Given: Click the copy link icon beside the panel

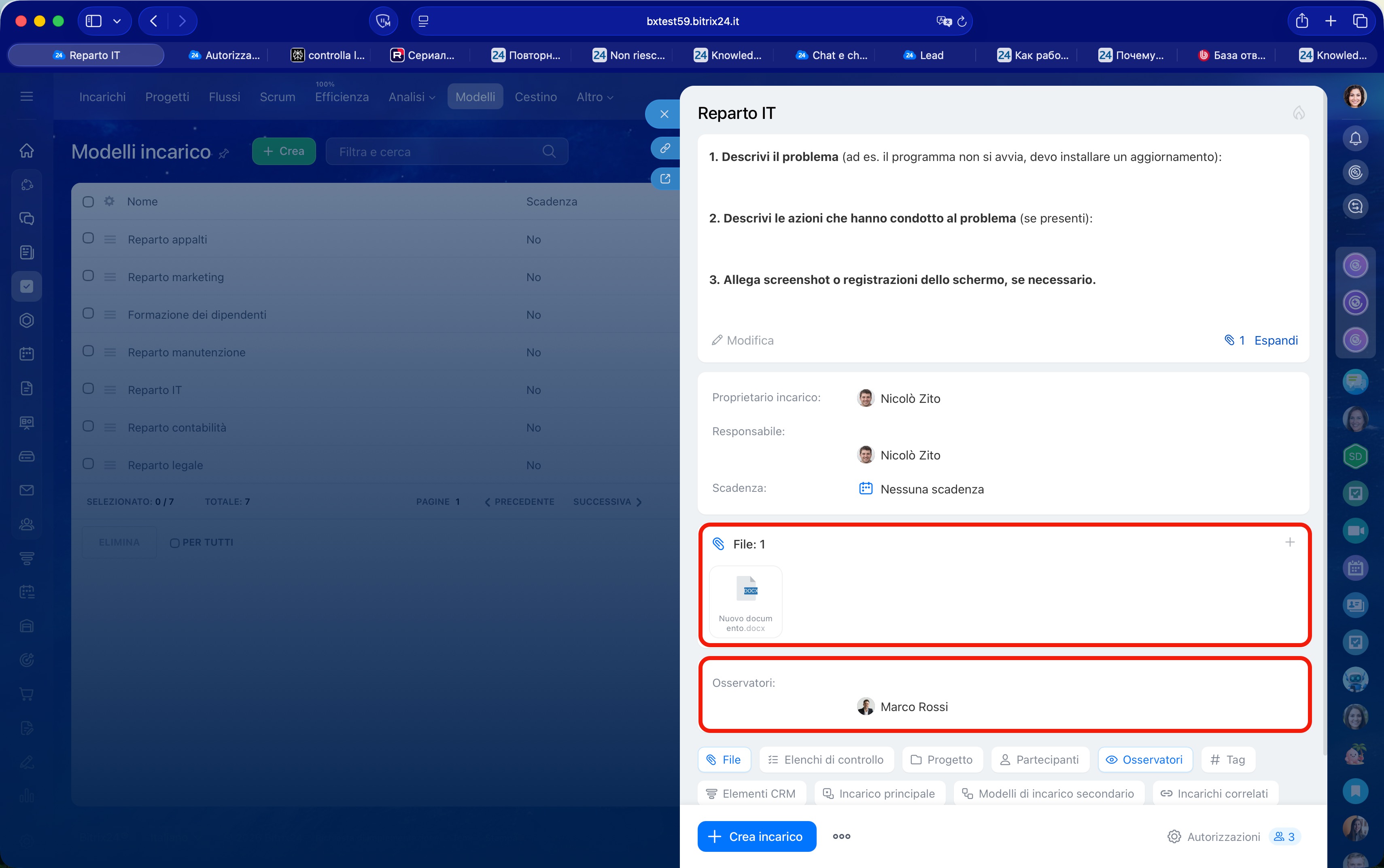Looking at the screenshot, I should coord(665,148).
